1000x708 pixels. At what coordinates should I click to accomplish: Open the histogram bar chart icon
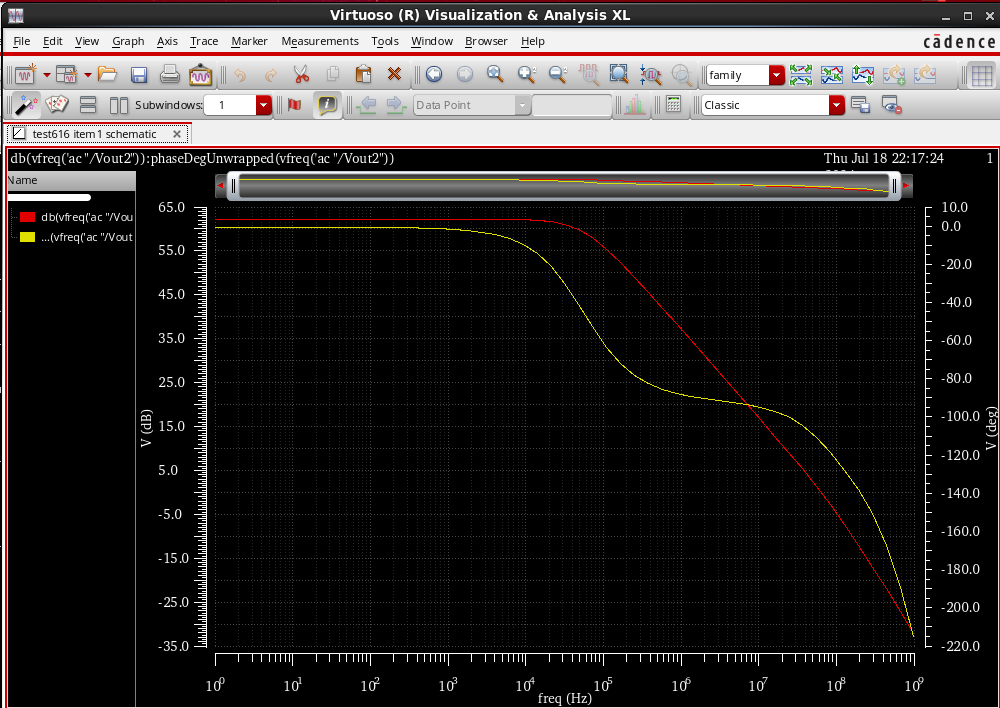point(634,105)
